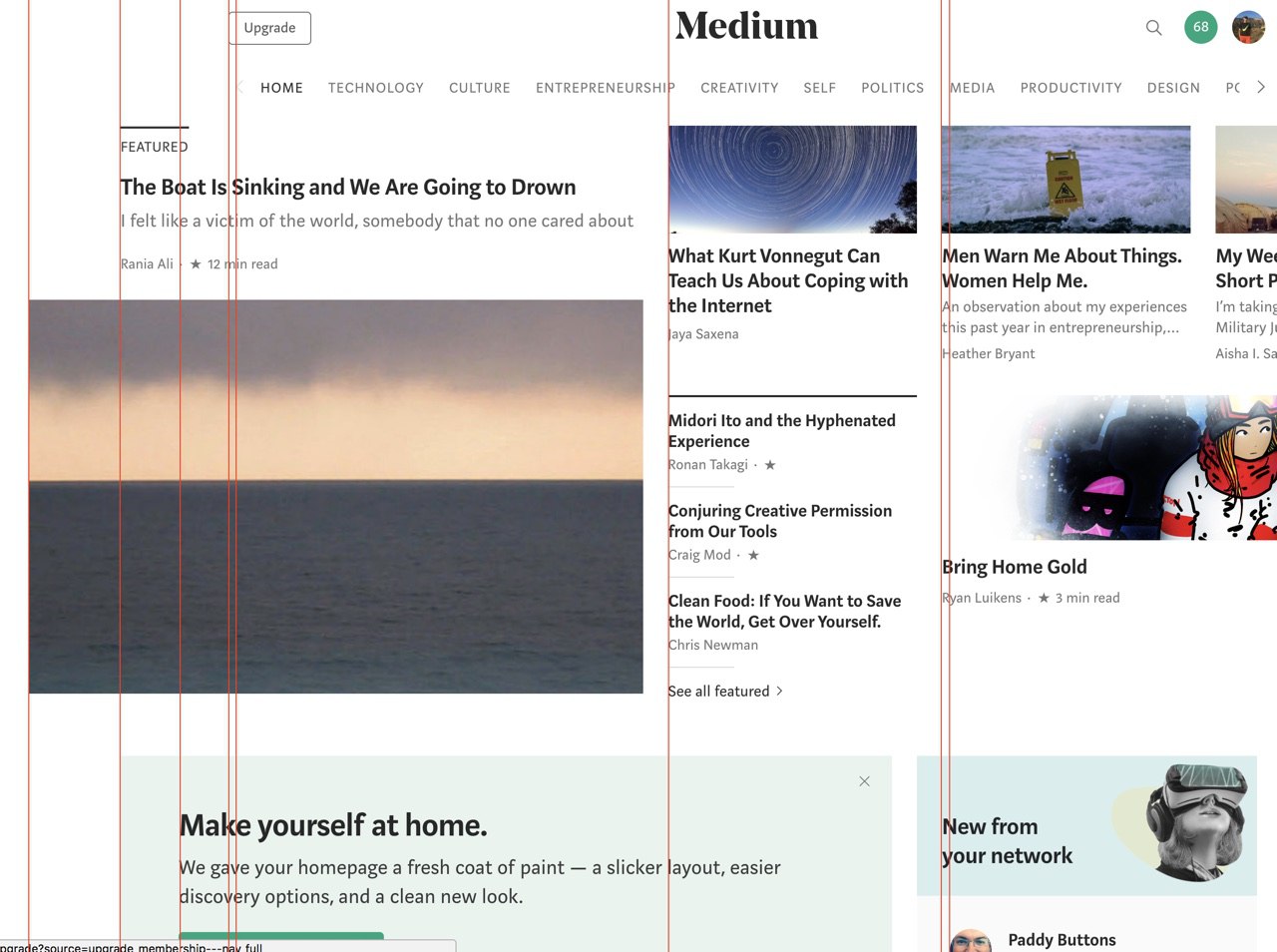Screen dimensions: 1277x952
Task: Read the Bring Home Gold article
Action: pyautogui.click(x=1015, y=567)
